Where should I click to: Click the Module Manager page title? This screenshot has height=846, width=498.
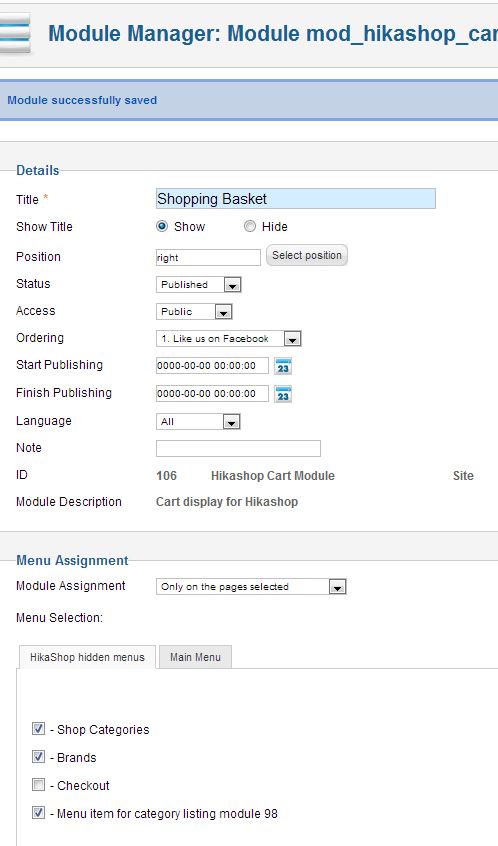272,33
